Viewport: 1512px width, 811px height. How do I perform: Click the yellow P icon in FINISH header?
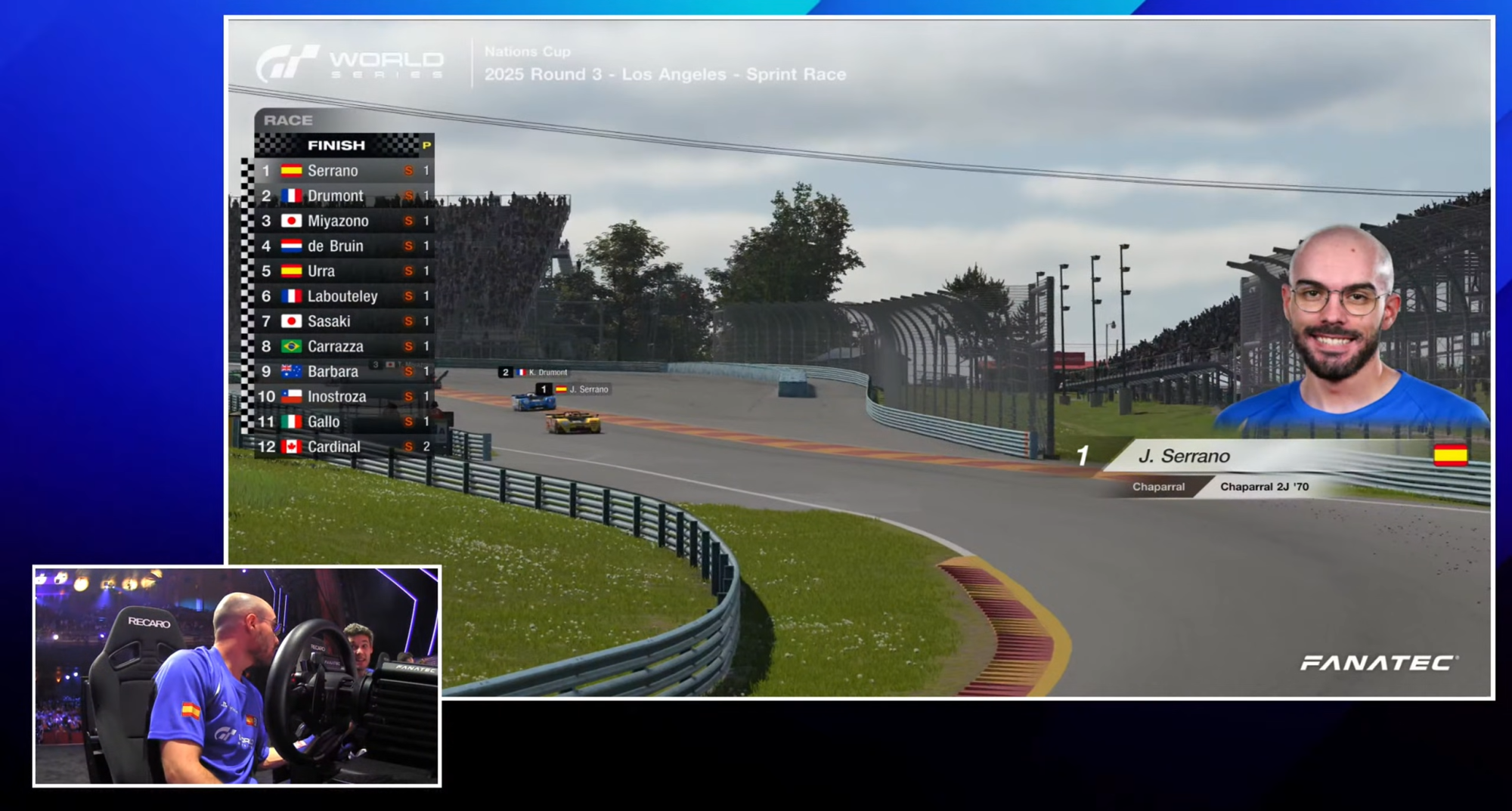click(426, 145)
